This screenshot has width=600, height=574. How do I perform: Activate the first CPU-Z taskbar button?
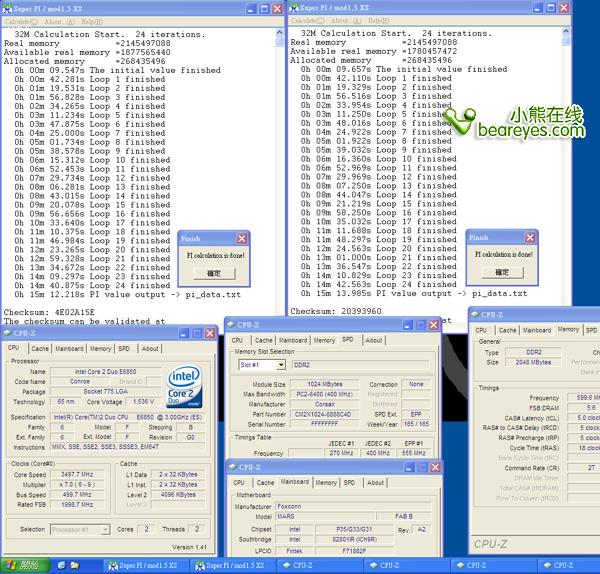pos(319,565)
